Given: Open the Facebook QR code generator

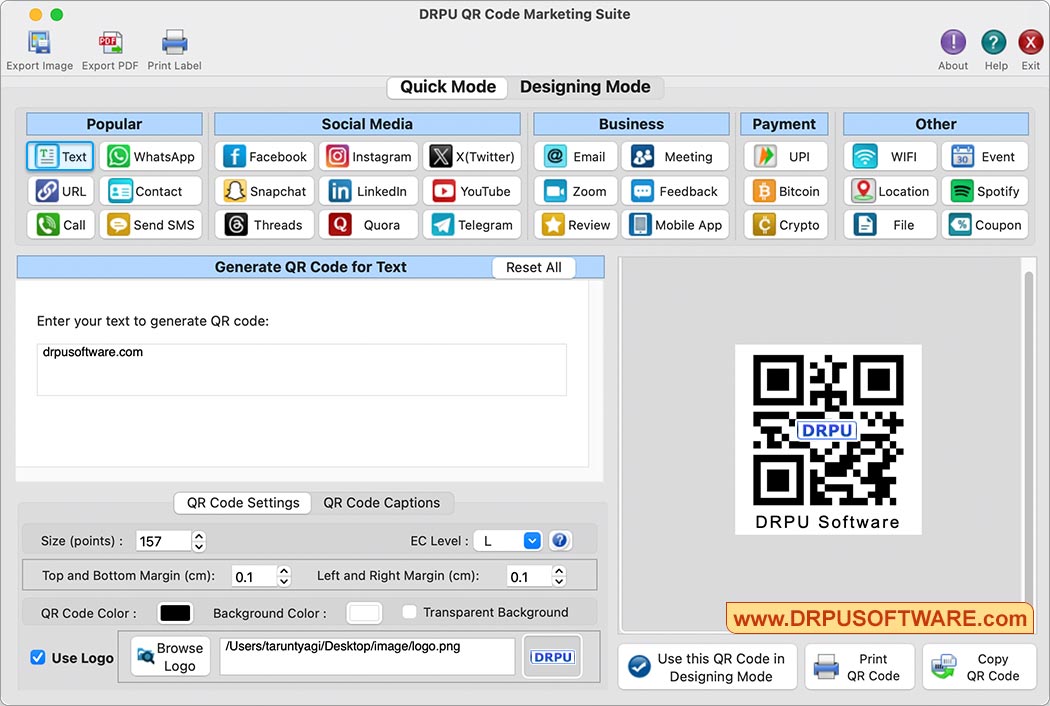Looking at the screenshot, I should tap(264, 156).
